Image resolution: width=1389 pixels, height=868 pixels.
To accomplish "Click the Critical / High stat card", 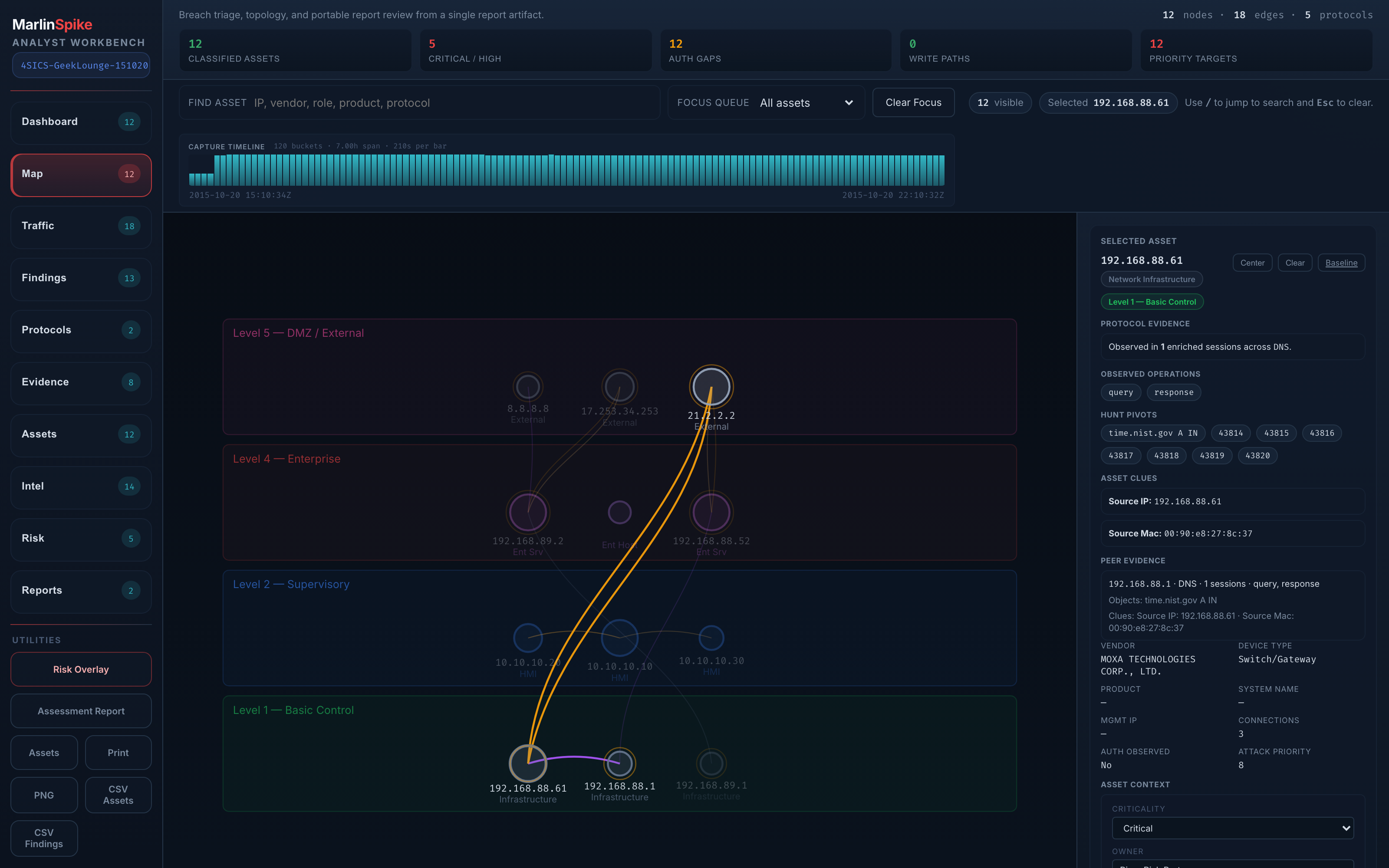I will coord(536,50).
